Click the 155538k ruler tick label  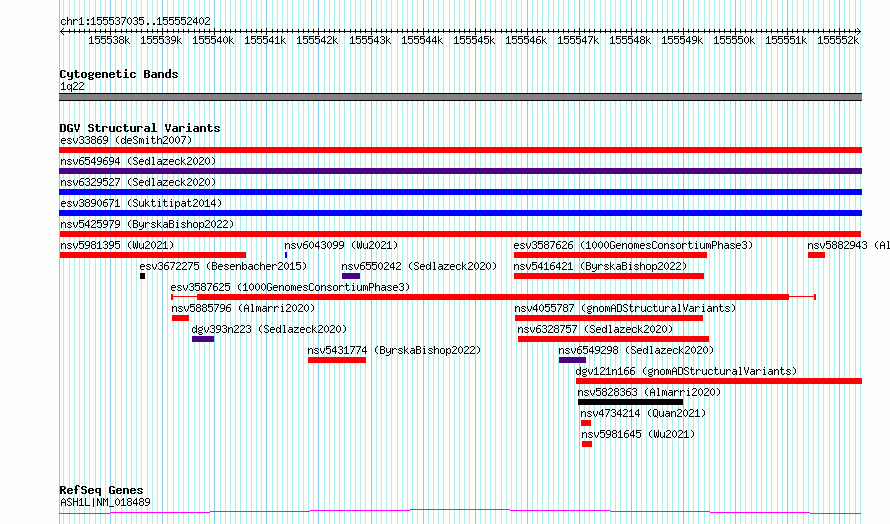[x=109, y=40]
